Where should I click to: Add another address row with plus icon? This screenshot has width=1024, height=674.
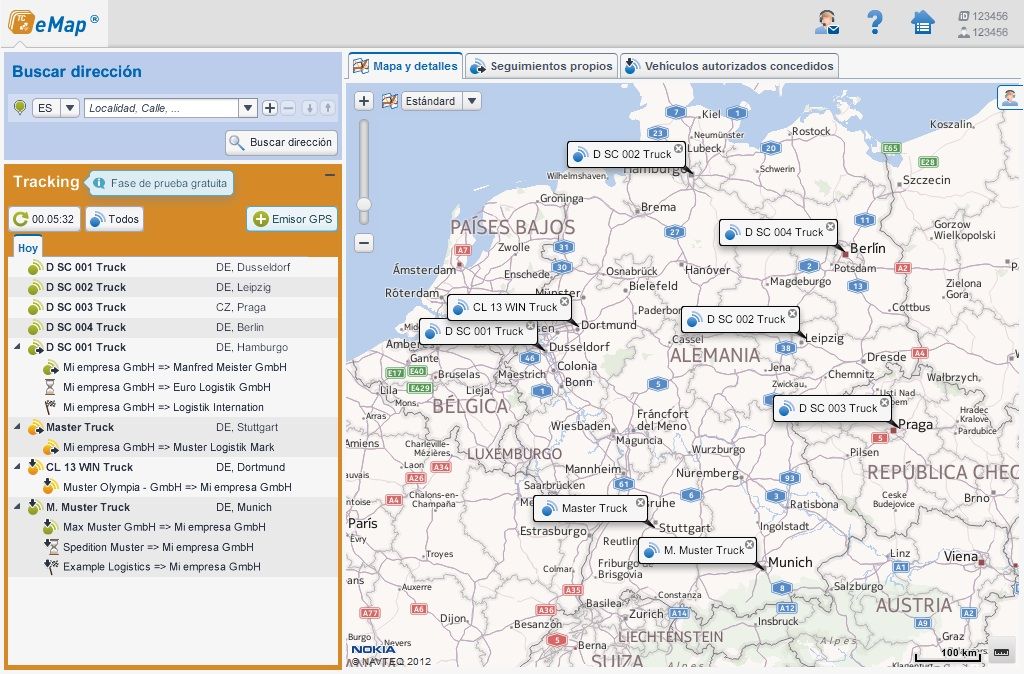(270, 108)
